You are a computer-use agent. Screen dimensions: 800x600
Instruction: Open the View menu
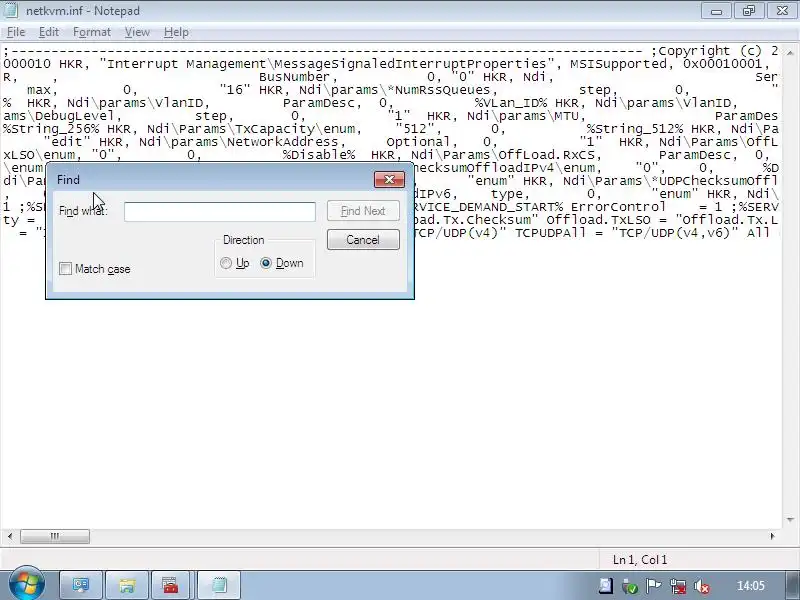(x=137, y=32)
